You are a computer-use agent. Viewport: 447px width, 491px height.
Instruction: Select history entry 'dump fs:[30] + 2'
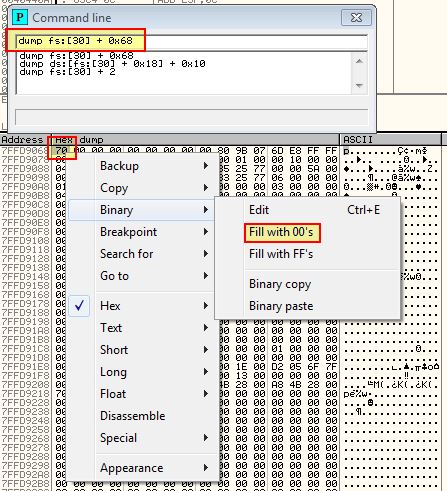(x=67, y=72)
